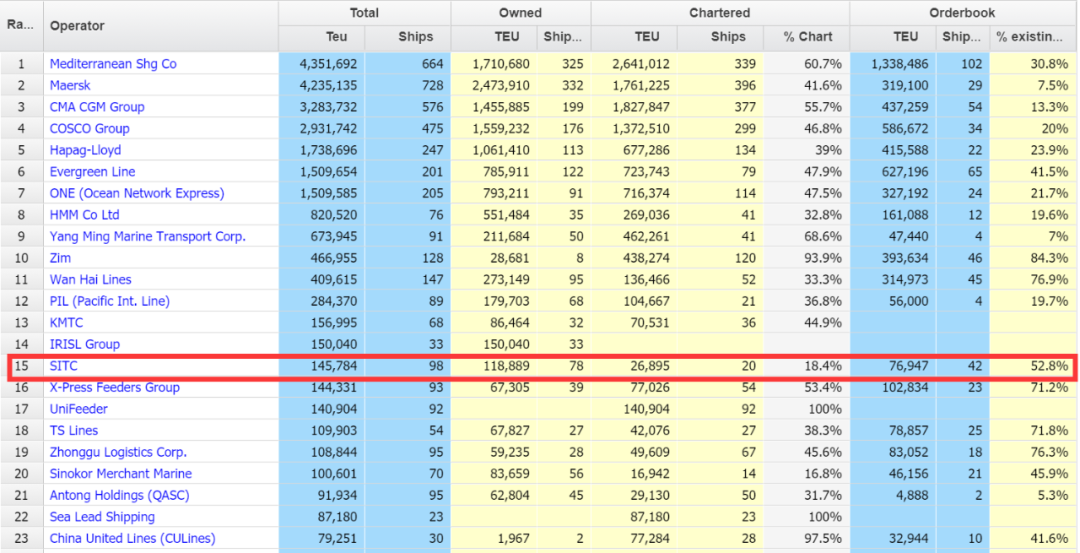Click the Yang Ming Marine Transport Corp. link

147,237
